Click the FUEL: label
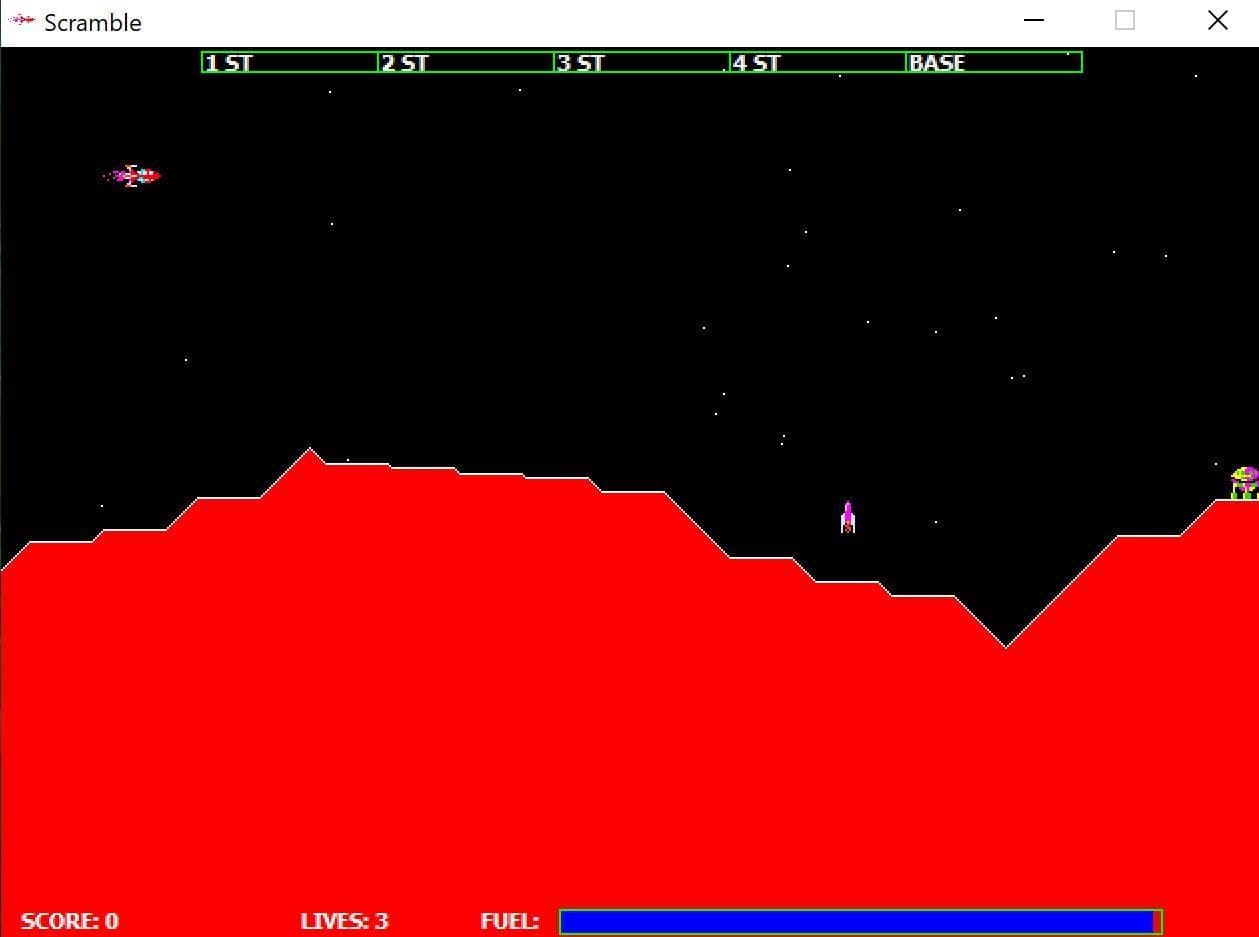Viewport: 1259px width, 937px height. coord(509,921)
